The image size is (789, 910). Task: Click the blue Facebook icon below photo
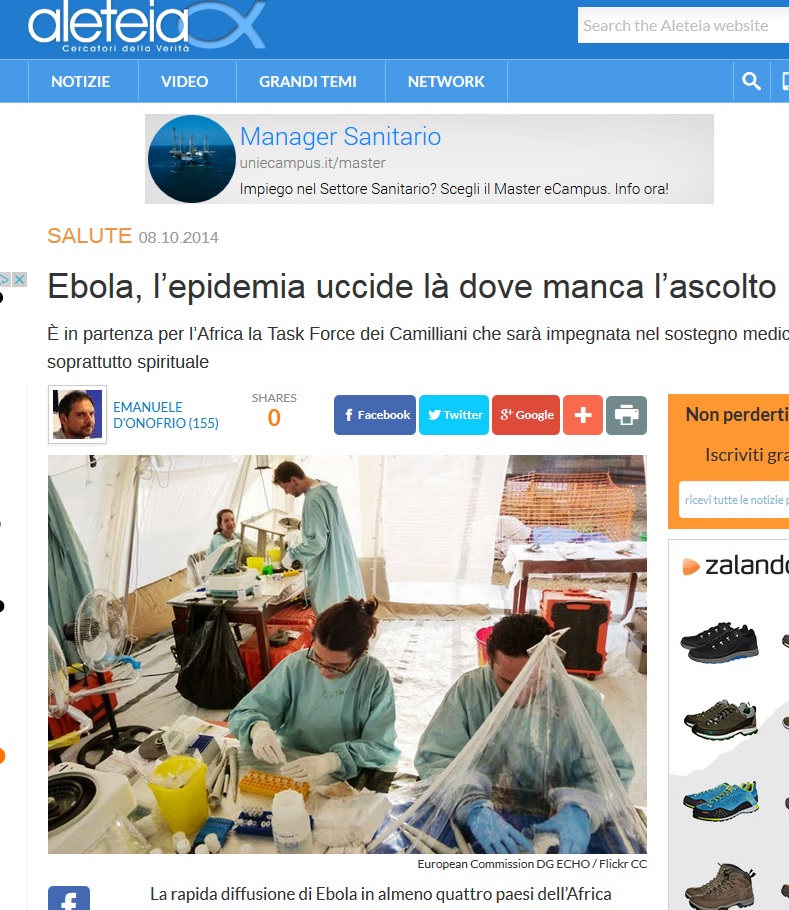(x=68, y=898)
